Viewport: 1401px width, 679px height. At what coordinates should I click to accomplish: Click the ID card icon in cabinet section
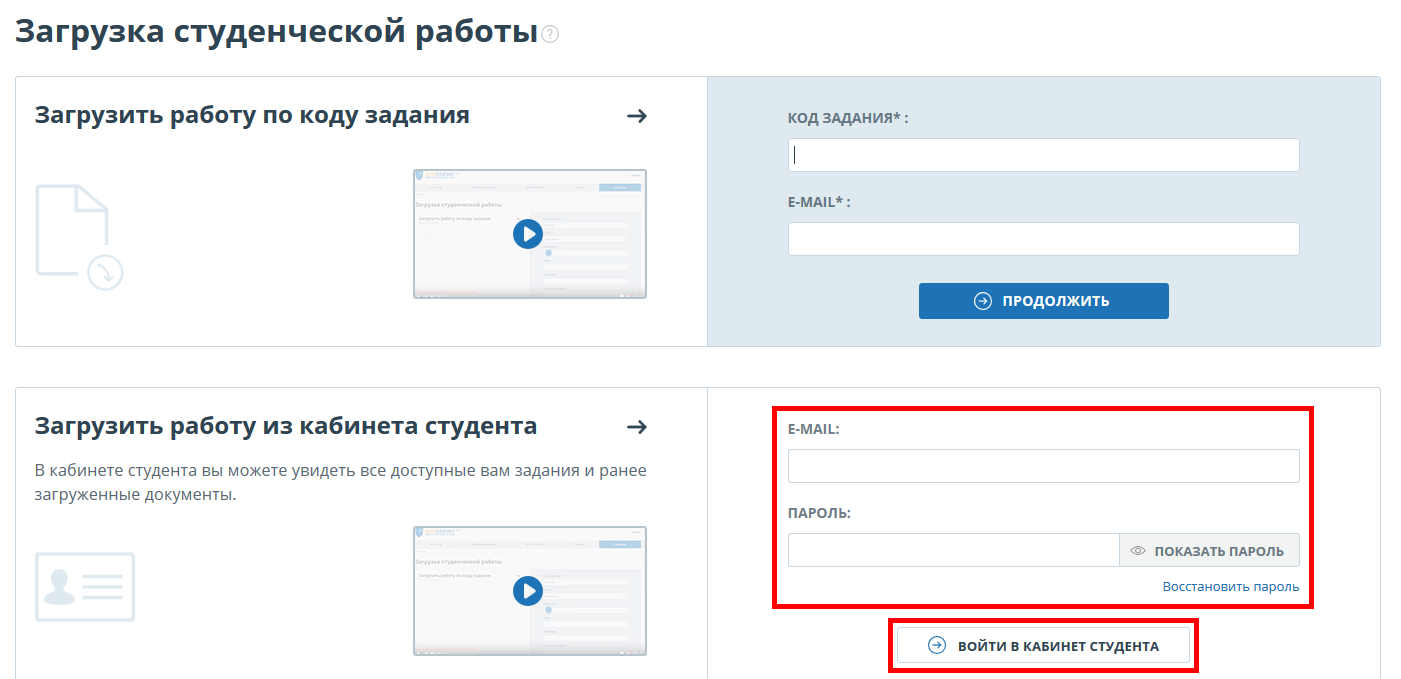(85, 587)
